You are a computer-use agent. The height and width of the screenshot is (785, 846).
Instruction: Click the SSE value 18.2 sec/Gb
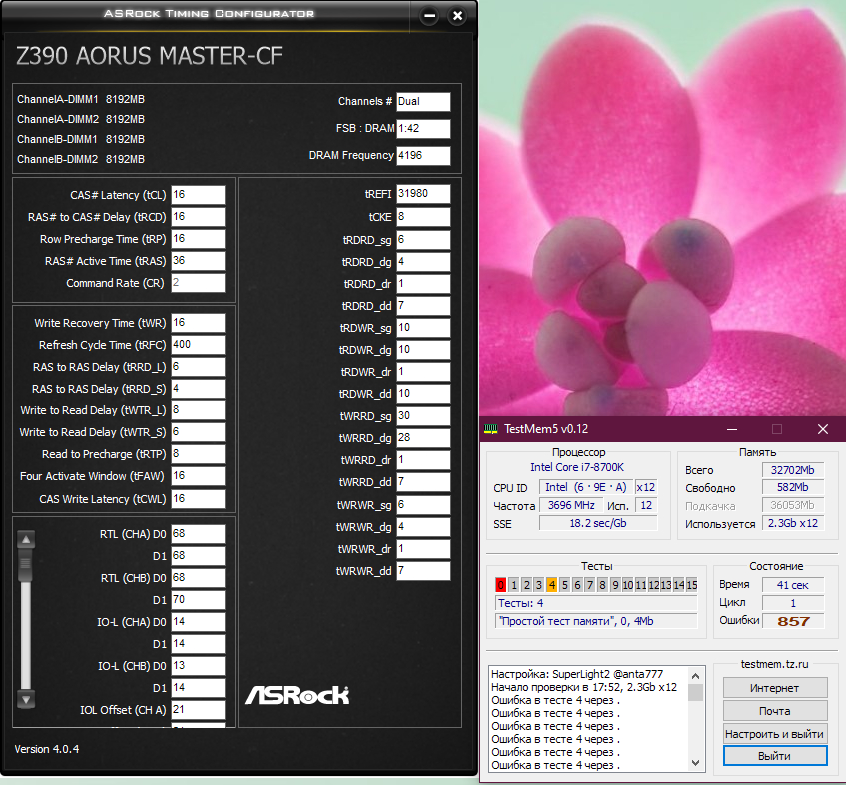click(x=598, y=523)
